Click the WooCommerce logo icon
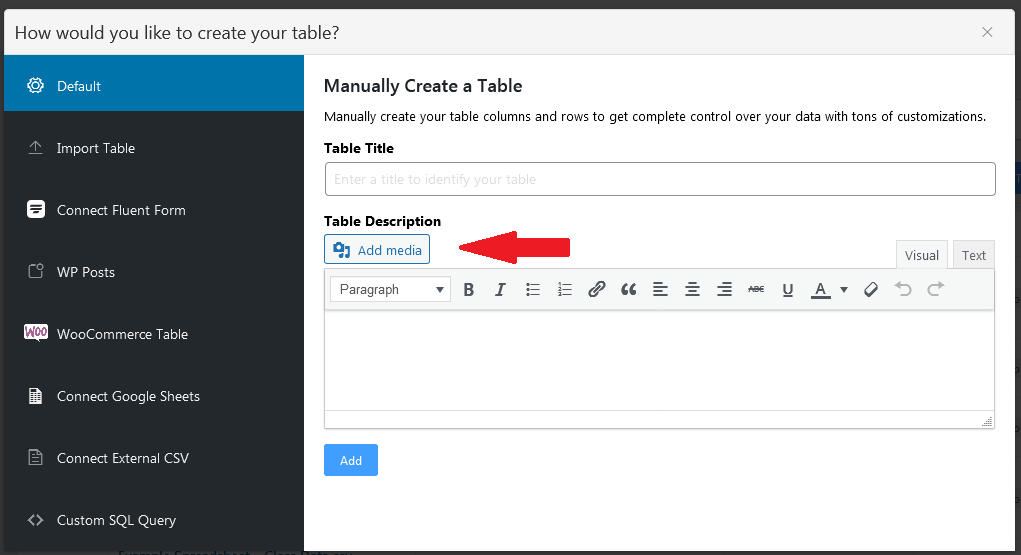 coord(36,333)
